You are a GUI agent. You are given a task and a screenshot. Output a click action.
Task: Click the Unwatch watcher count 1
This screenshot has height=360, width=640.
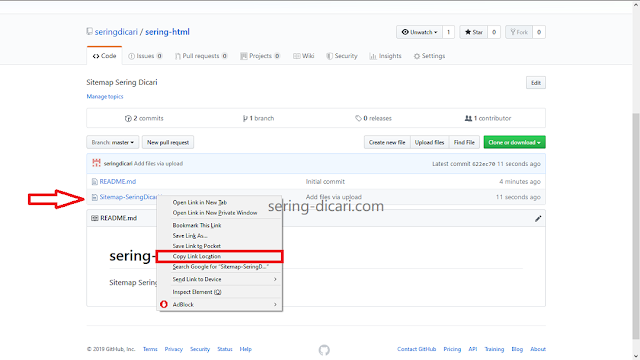click(448, 32)
